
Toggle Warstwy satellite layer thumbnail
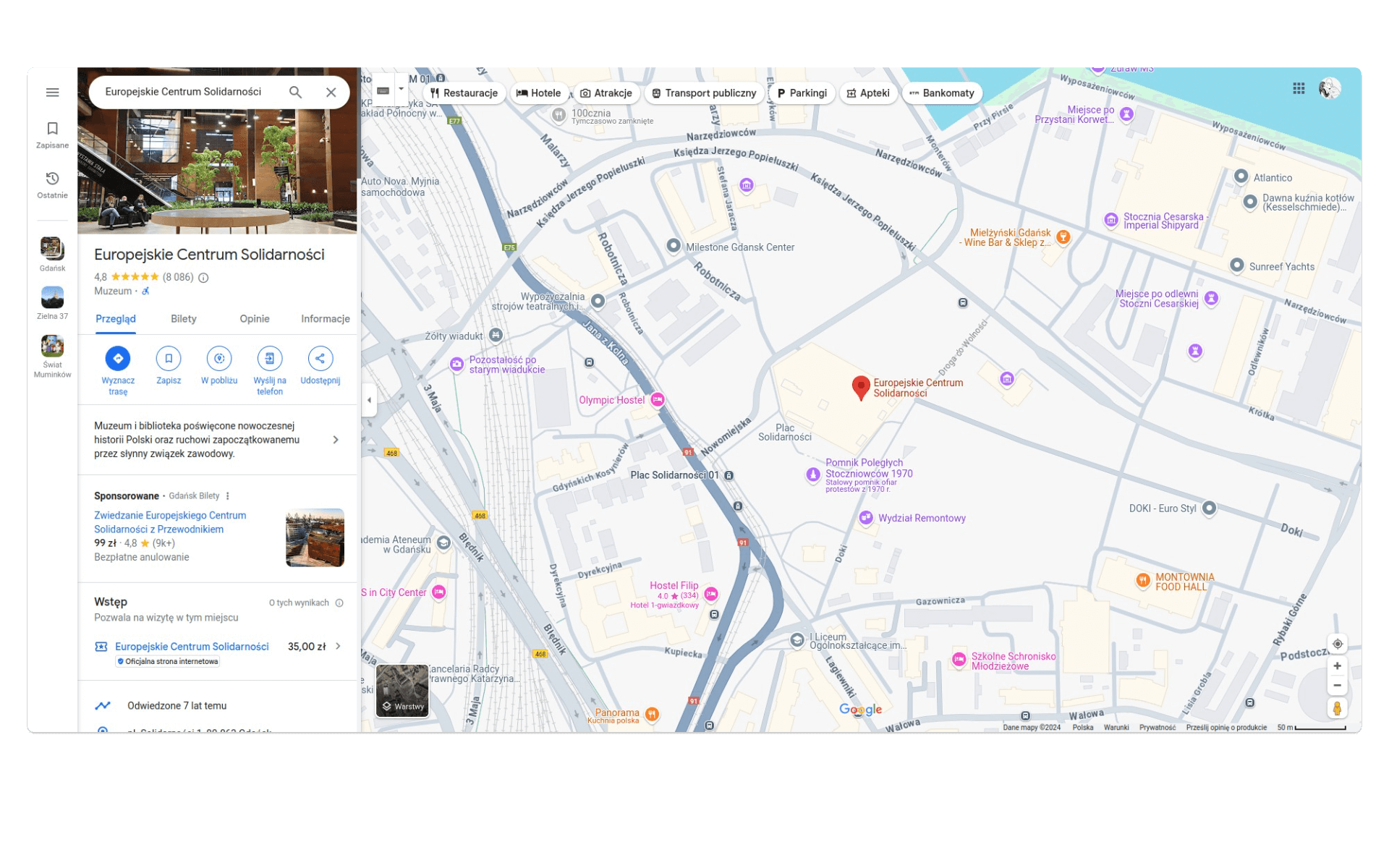[402, 691]
